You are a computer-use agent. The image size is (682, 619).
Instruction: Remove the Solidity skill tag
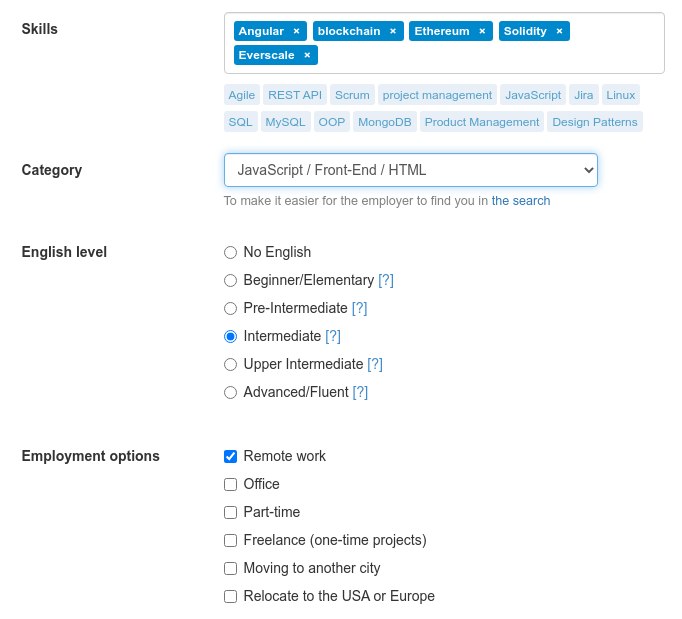[x=559, y=31]
